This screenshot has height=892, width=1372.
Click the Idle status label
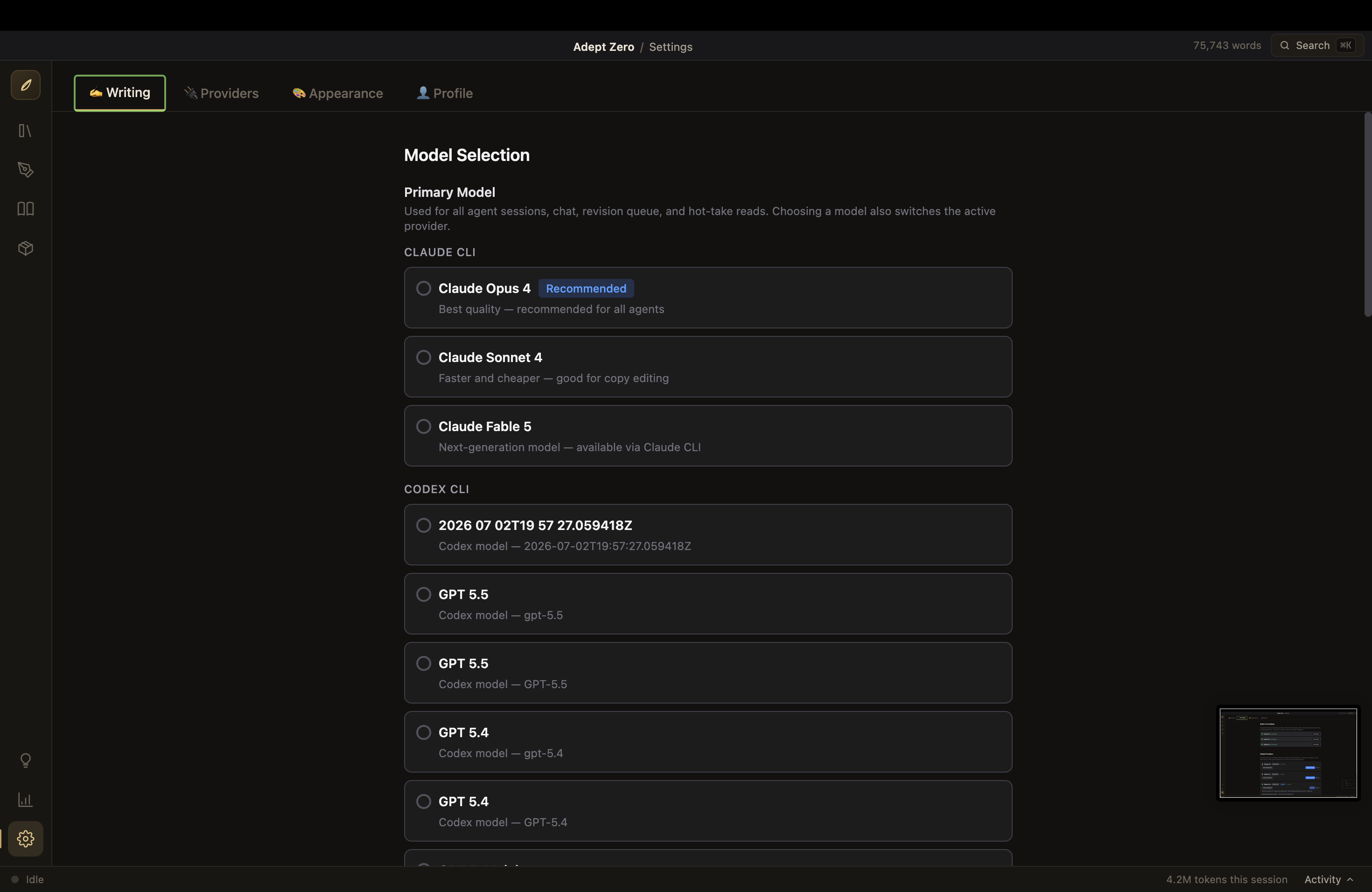pos(35,879)
